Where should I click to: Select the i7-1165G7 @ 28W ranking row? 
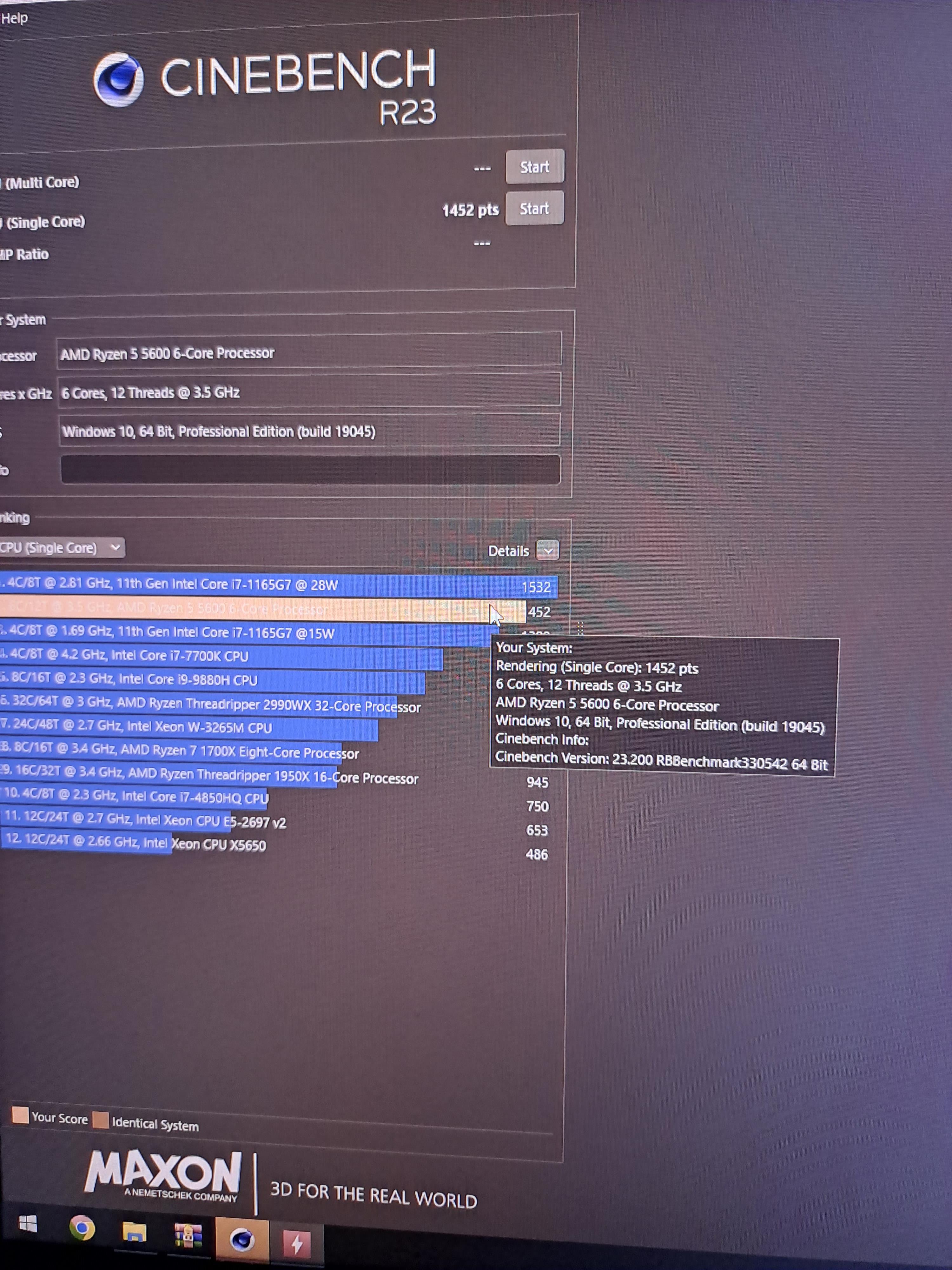coord(278,585)
